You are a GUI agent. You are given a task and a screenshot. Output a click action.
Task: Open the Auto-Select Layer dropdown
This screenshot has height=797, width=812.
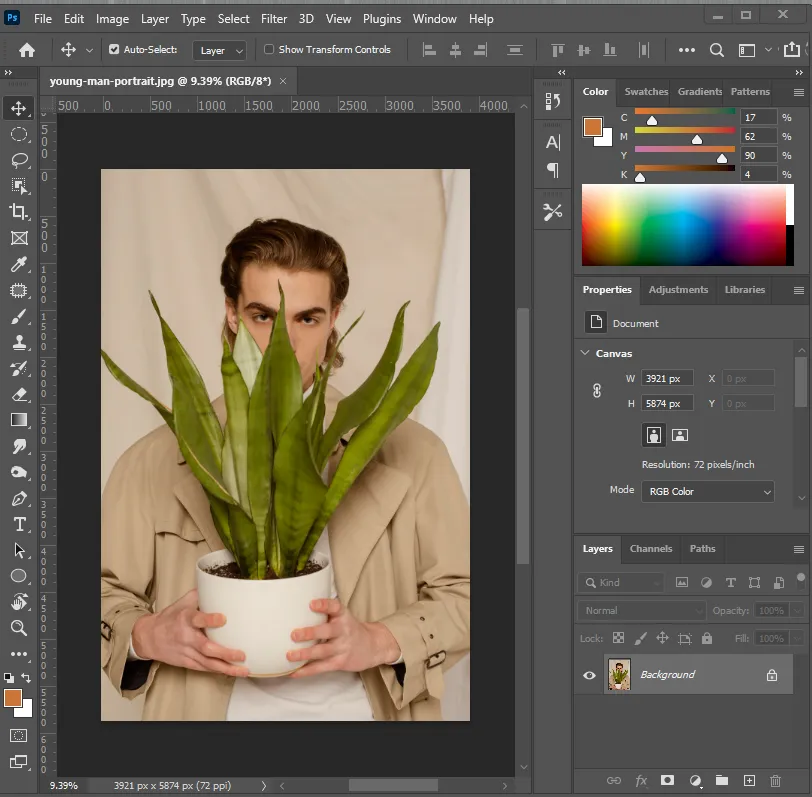point(221,50)
